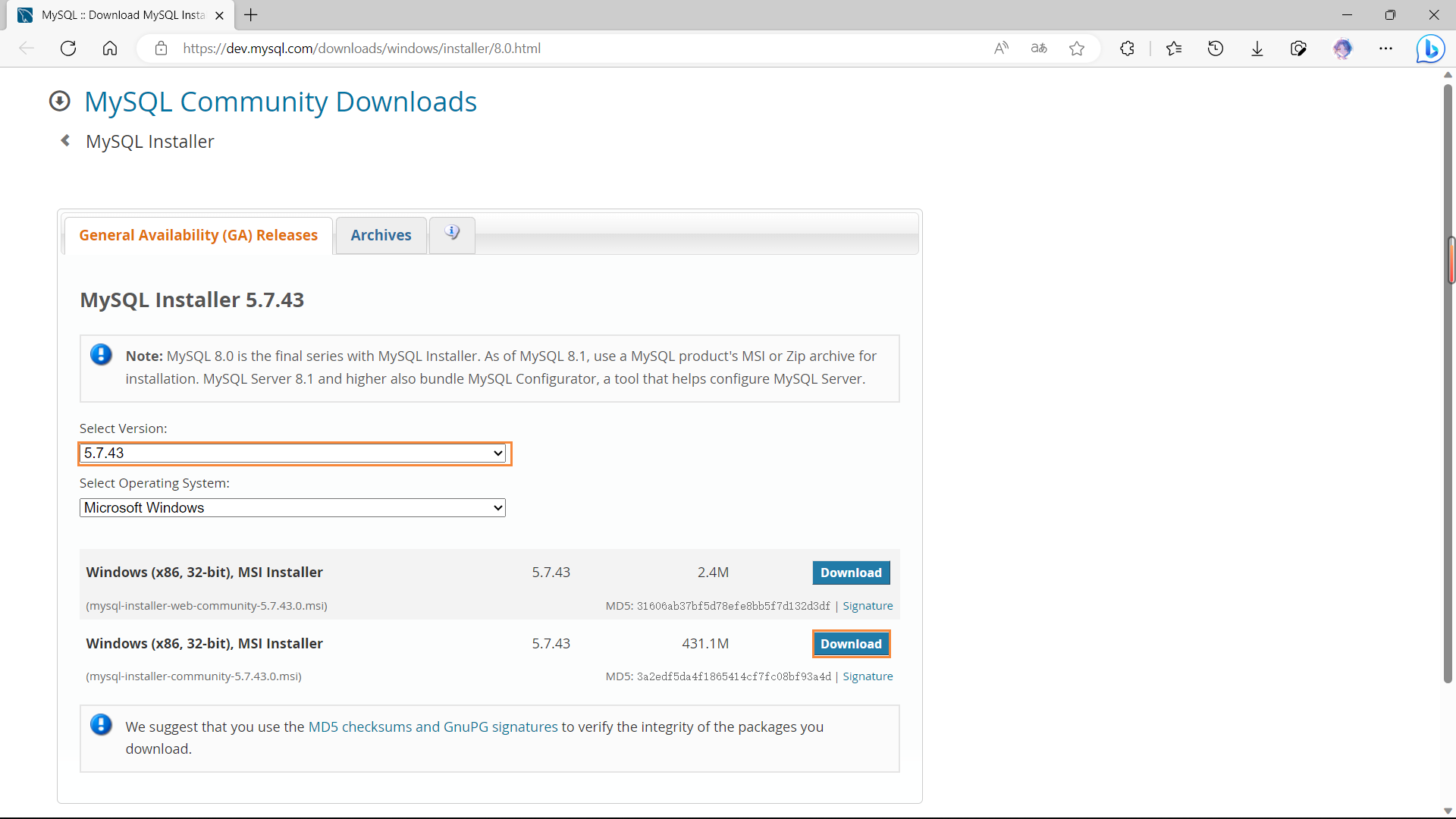
Task: Click back arrow beside MySQL Installer
Action: [x=66, y=141]
